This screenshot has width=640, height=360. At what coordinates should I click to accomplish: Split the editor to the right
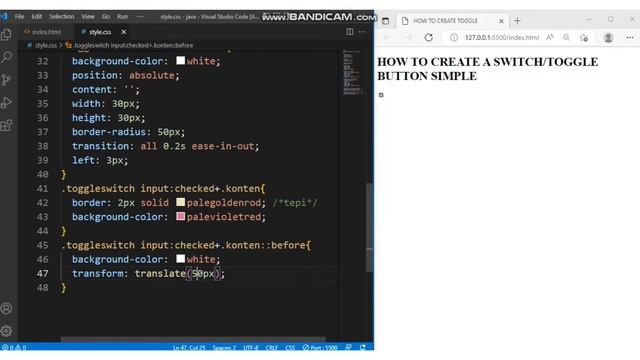tap(350, 31)
